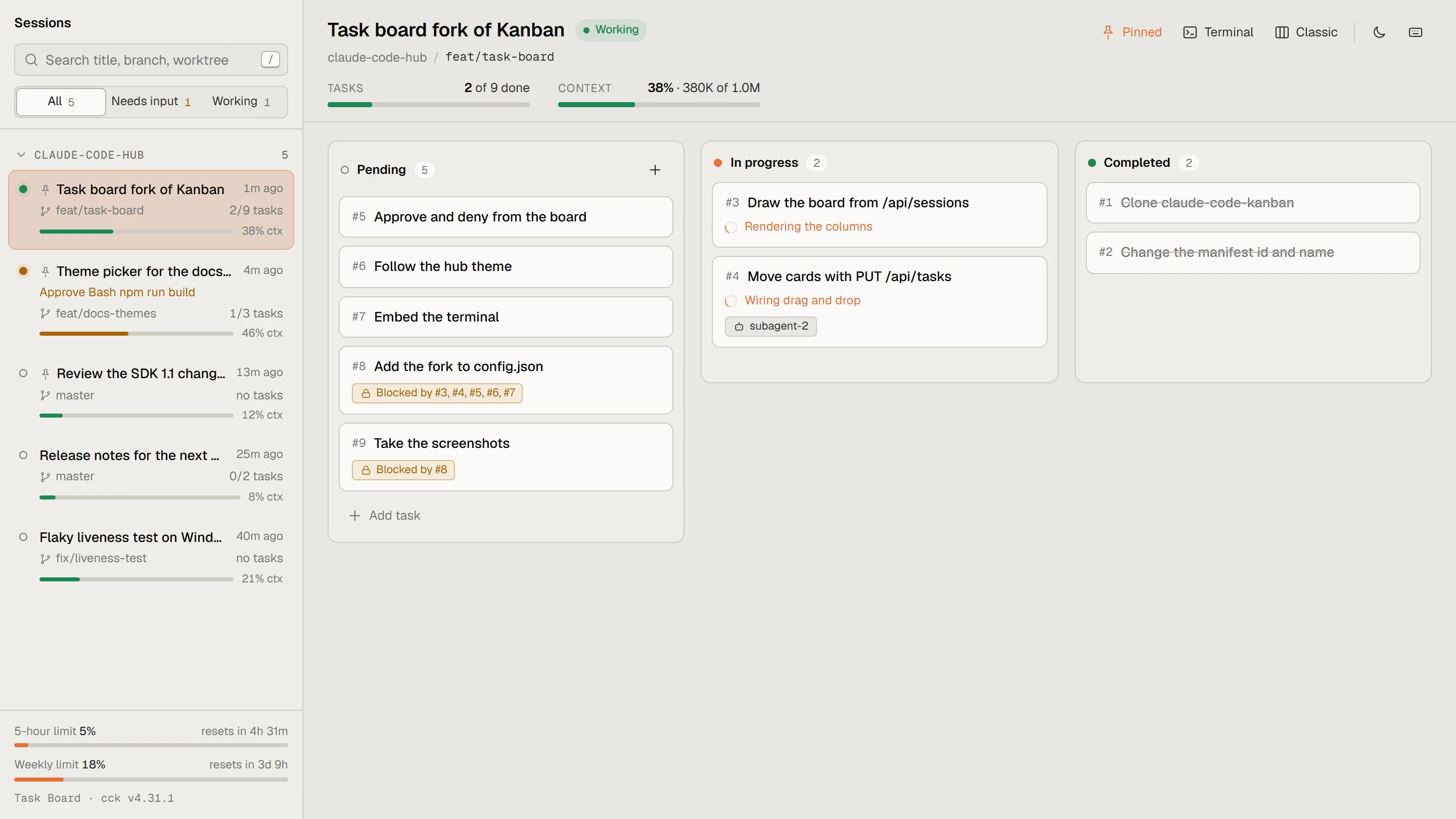The width and height of the screenshot is (1456, 819).
Task: Click pin icon on Theme picker session
Action: [45, 271]
